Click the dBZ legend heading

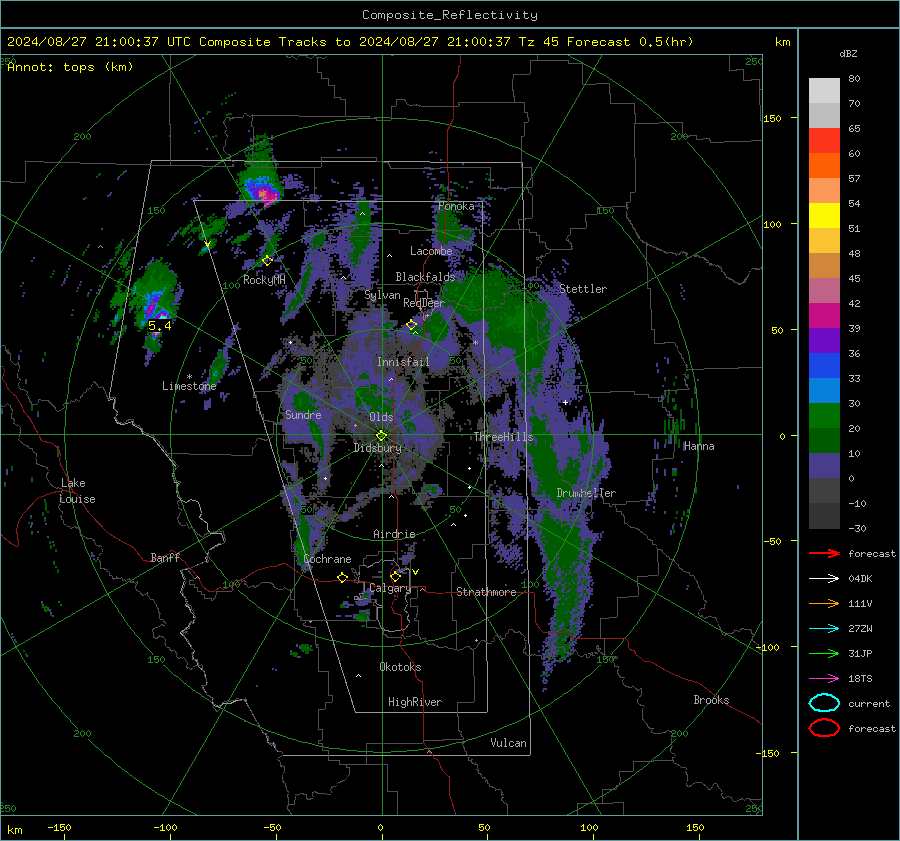pyautogui.click(x=848, y=53)
